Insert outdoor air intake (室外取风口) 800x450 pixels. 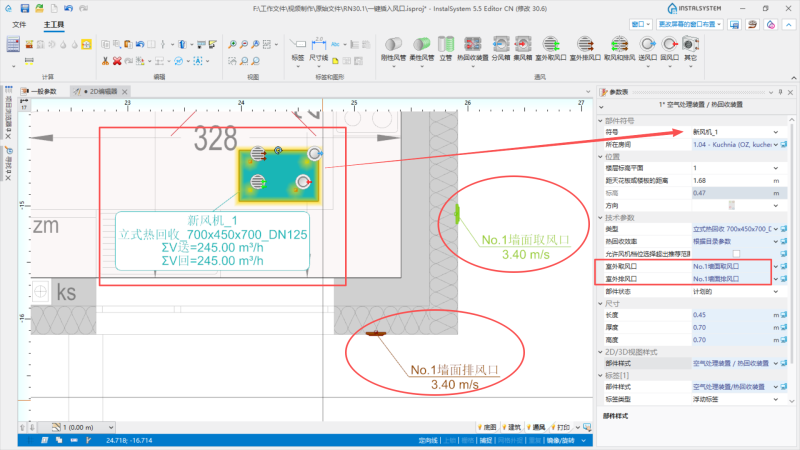click(551, 48)
